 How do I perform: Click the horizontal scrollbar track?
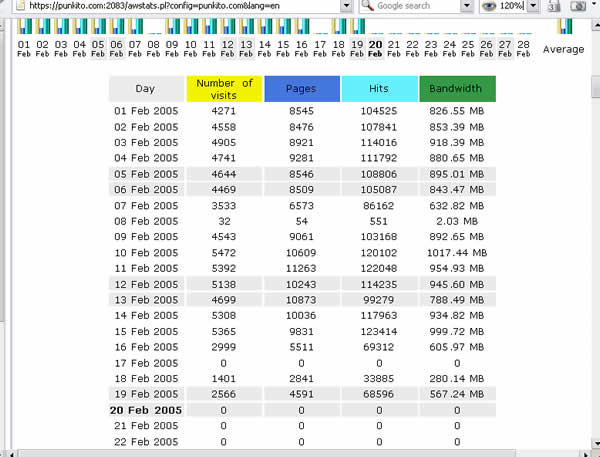click(x=298, y=454)
